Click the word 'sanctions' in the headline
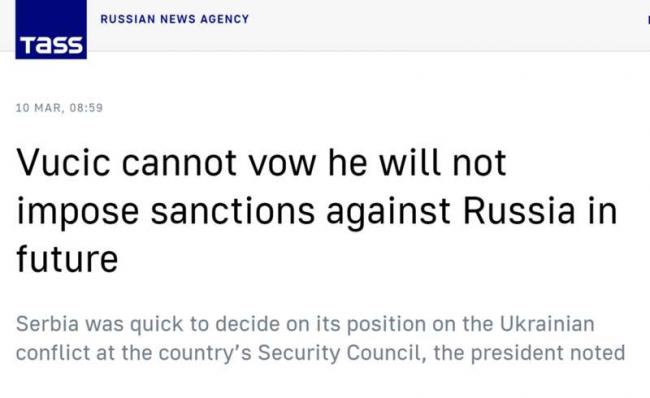The width and height of the screenshot is (650, 398). 233,211
